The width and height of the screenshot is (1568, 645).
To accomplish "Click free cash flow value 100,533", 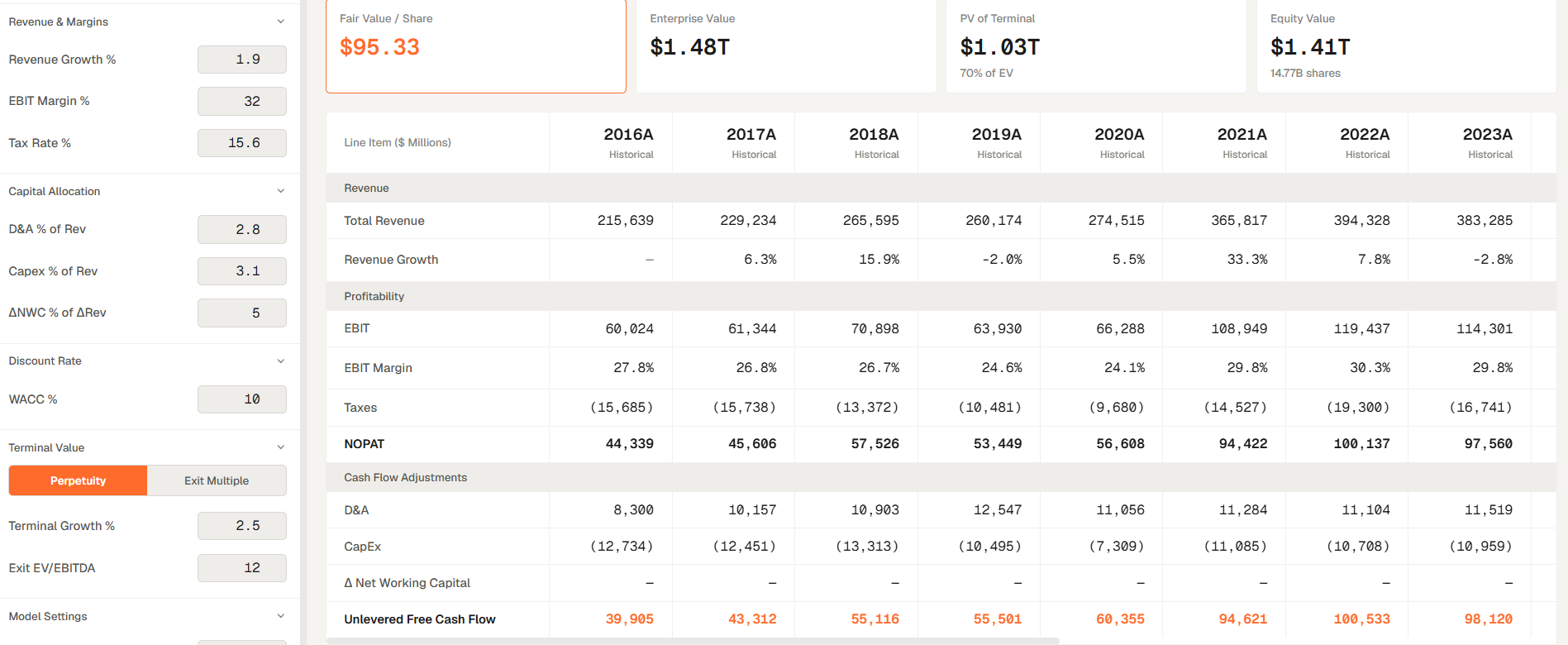I will (x=1362, y=619).
